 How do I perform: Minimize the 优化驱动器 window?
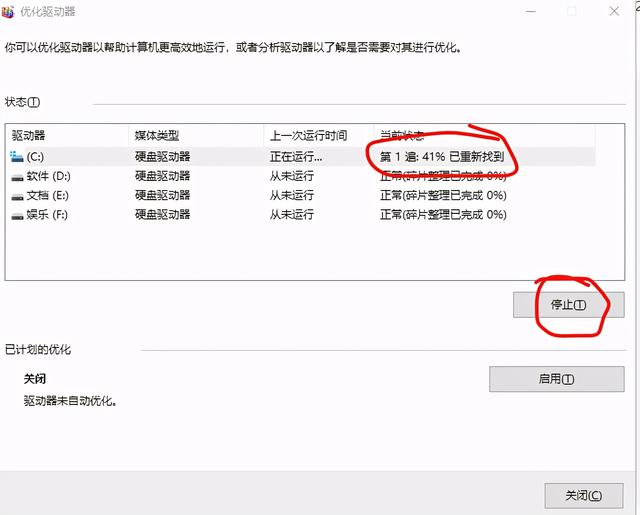click(531, 11)
